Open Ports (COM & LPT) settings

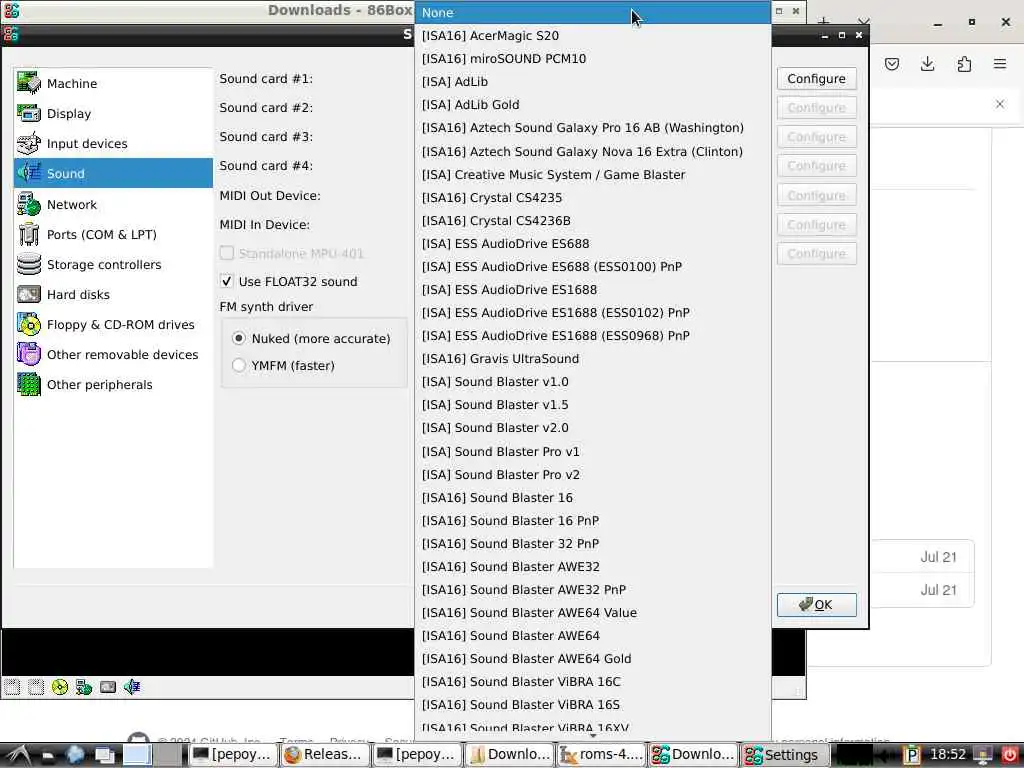113,234
